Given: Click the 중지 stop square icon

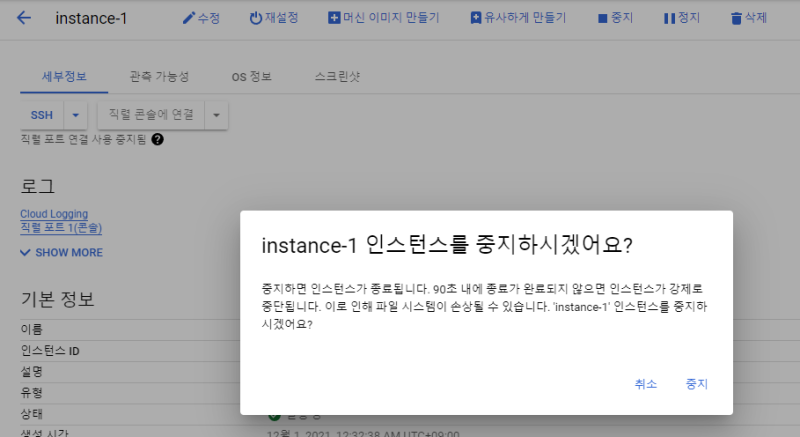Looking at the screenshot, I should (601, 18).
